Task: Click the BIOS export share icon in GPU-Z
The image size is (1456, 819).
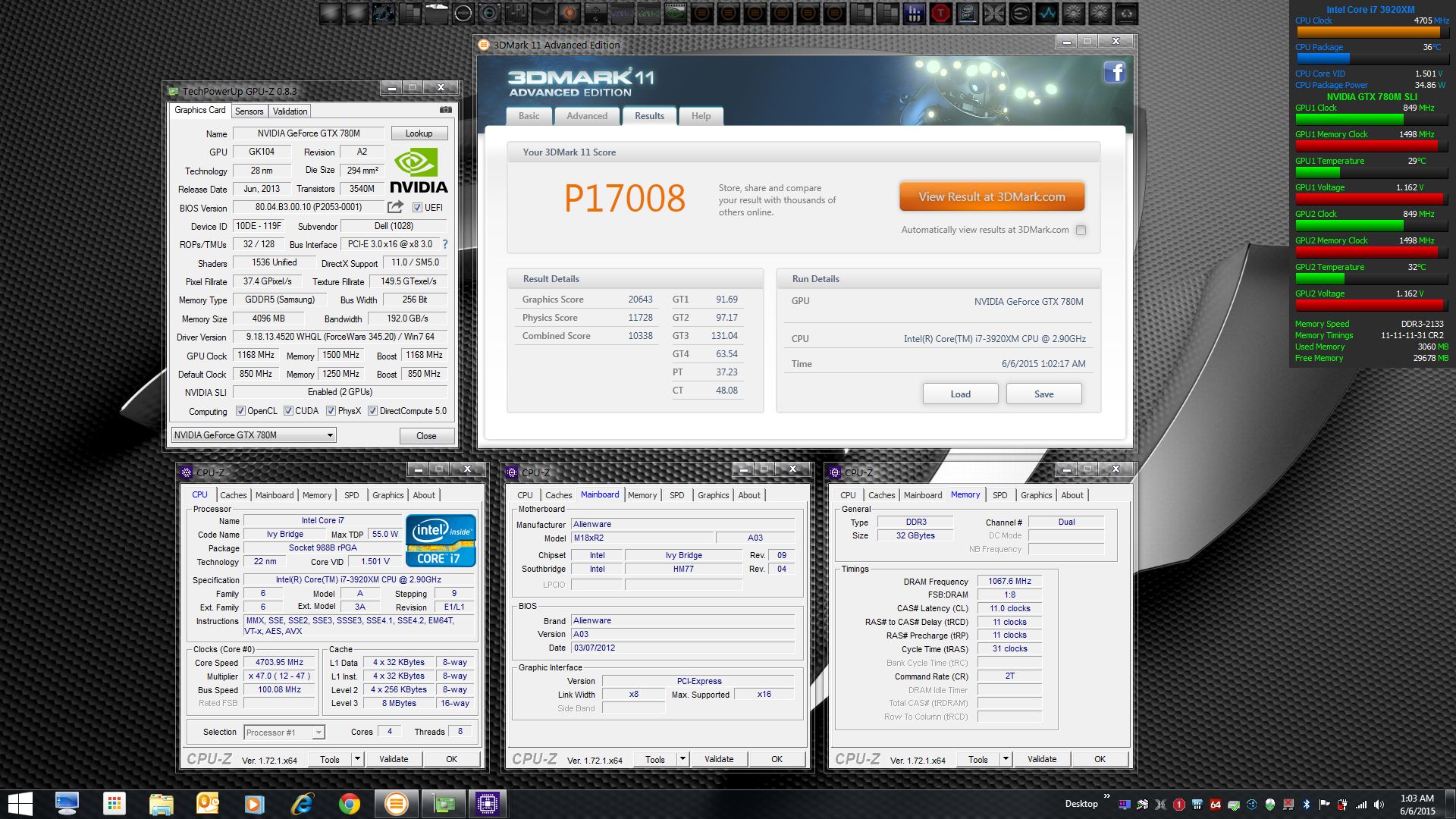Action: (x=395, y=207)
